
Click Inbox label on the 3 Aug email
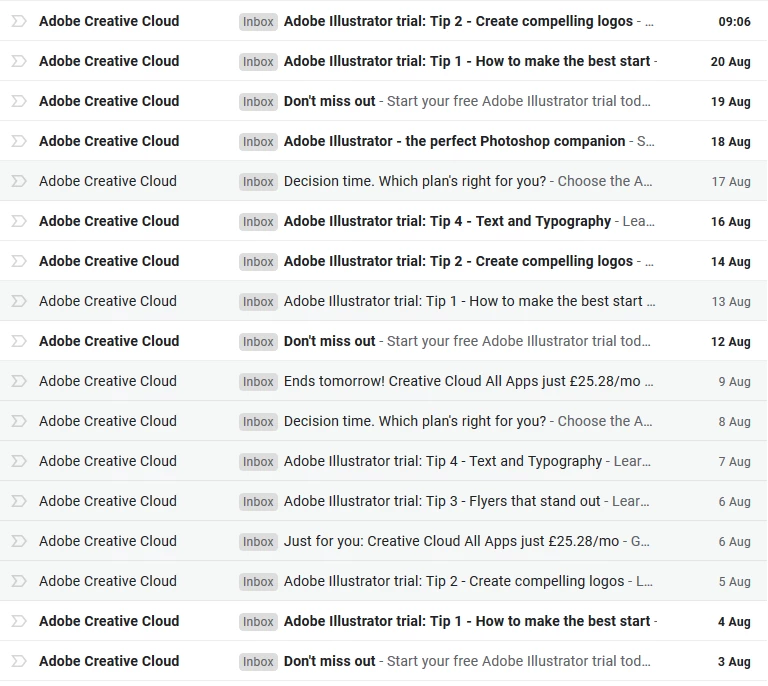258,662
